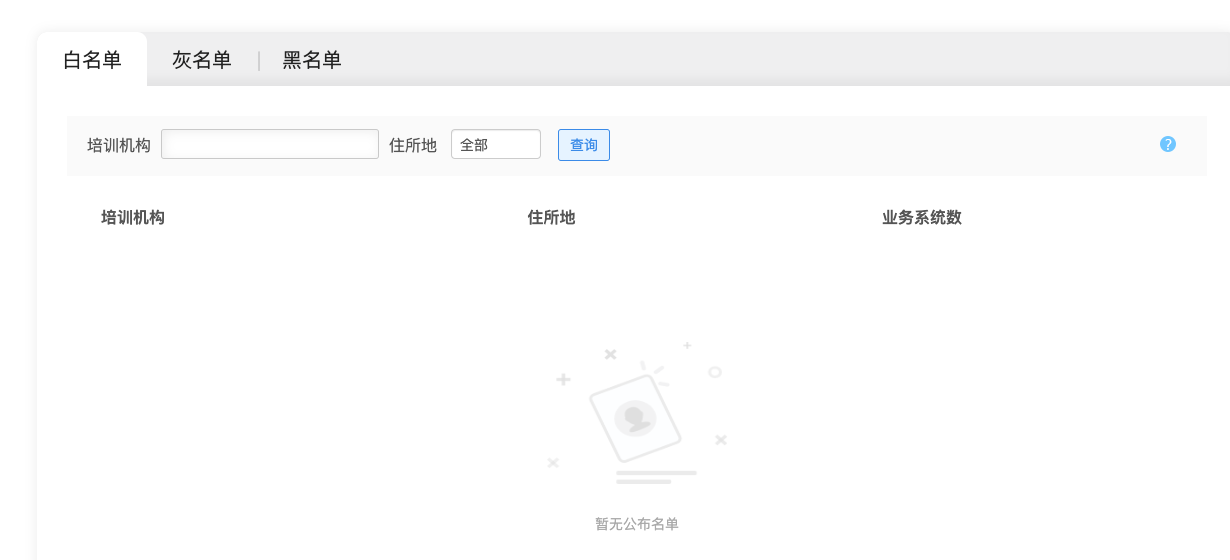
Task: Switch to the 白名单 tab
Action: (x=92, y=60)
